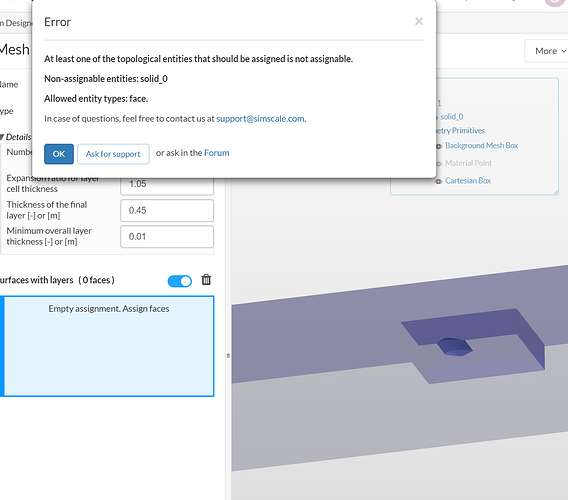Open the support@simscale.com email link
Viewport: 568px width, 500px height.
tap(260, 119)
